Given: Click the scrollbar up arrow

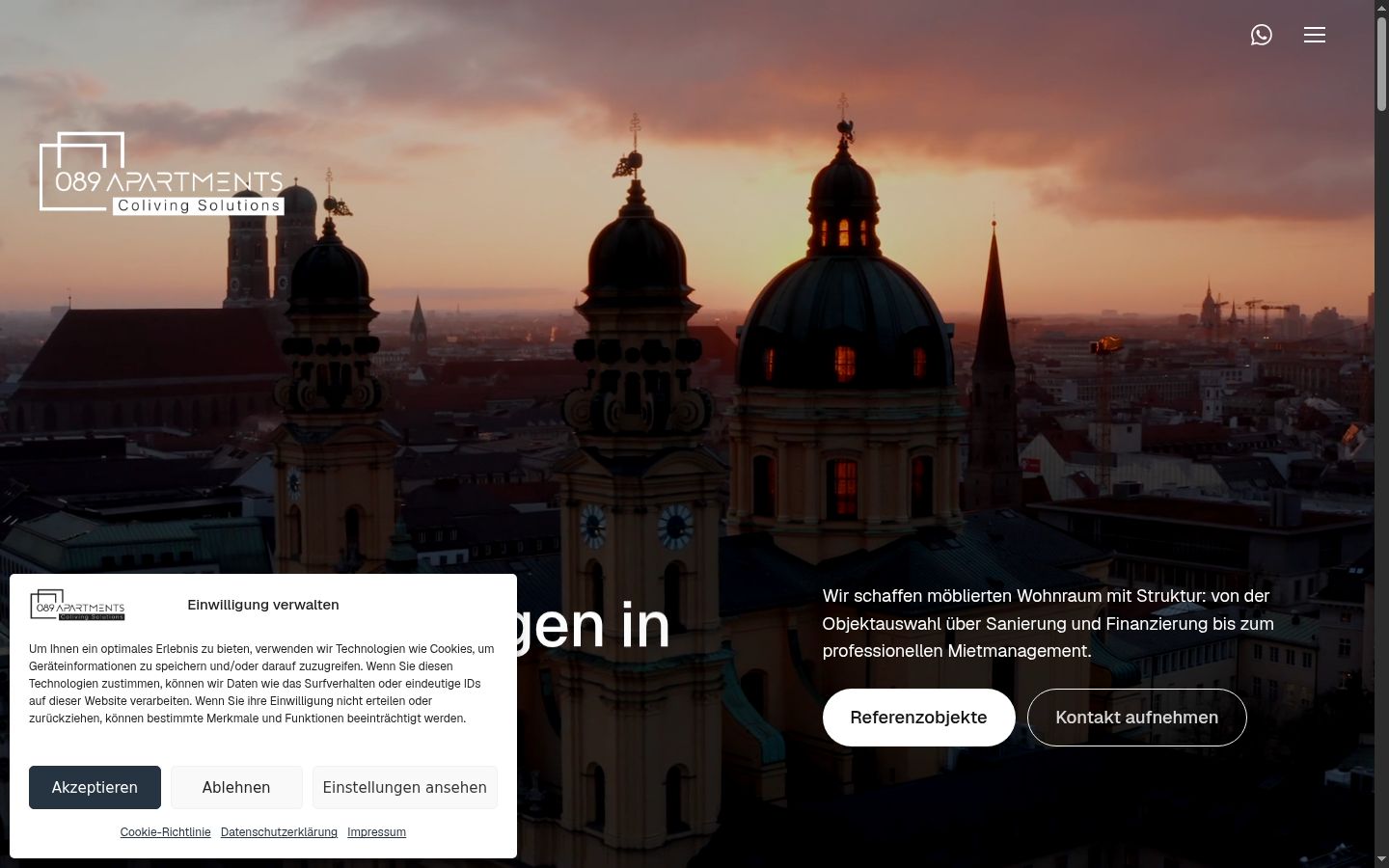Looking at the screenshot, I should (x=1381, y=8).
